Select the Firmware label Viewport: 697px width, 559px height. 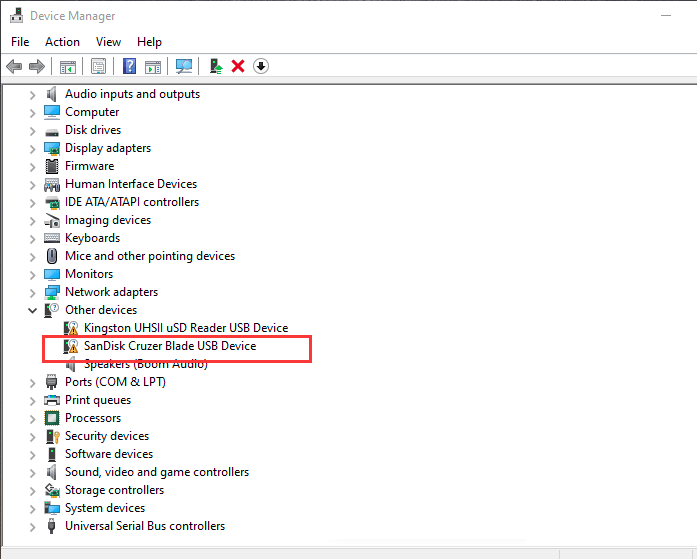pos(89,166)
